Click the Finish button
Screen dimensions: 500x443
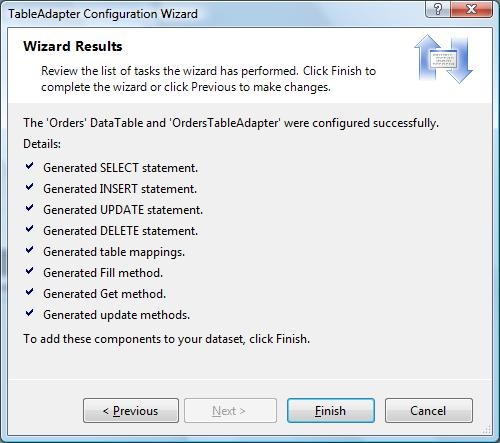click(331, 411)
